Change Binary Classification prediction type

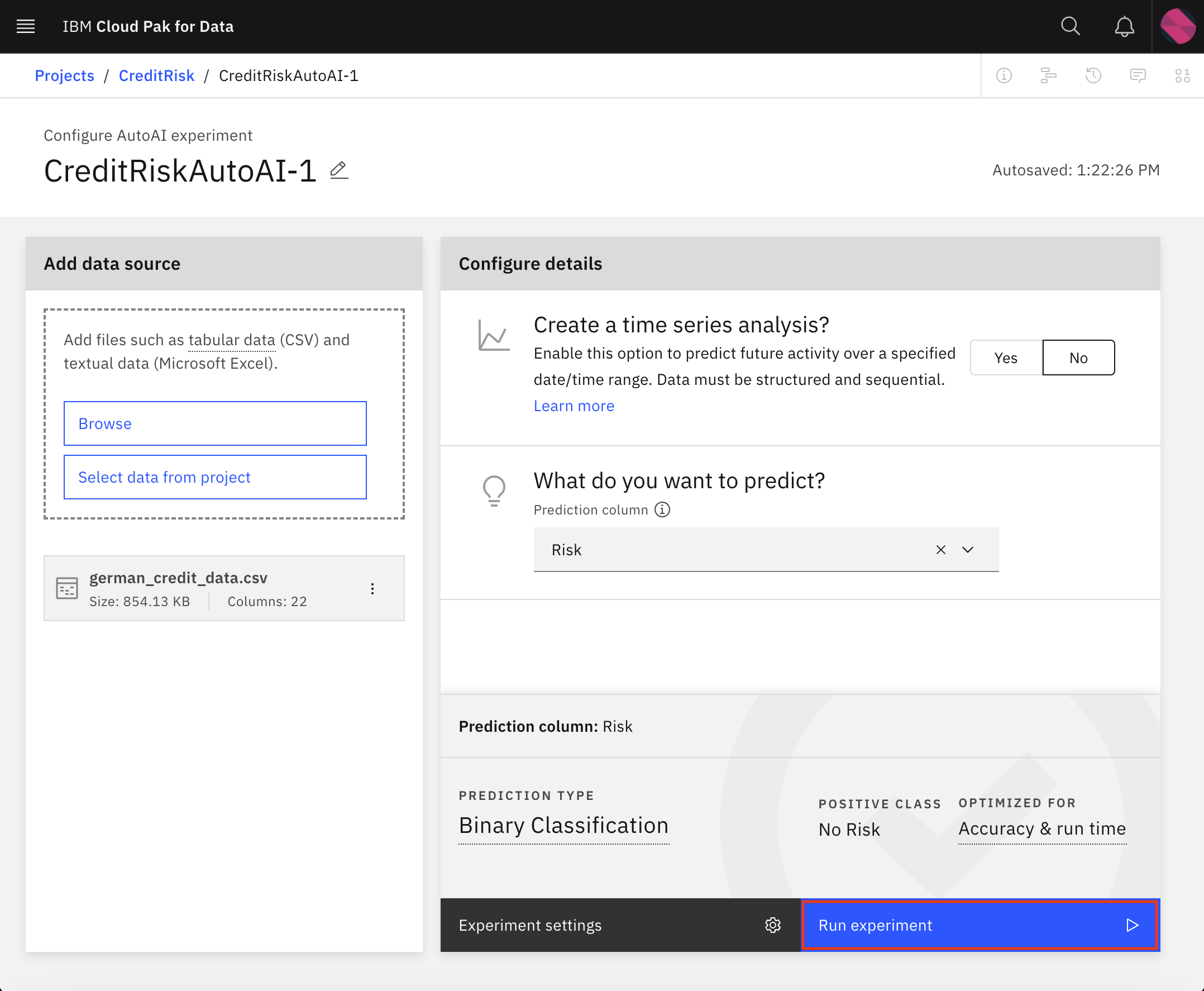(x=564, y=826)
